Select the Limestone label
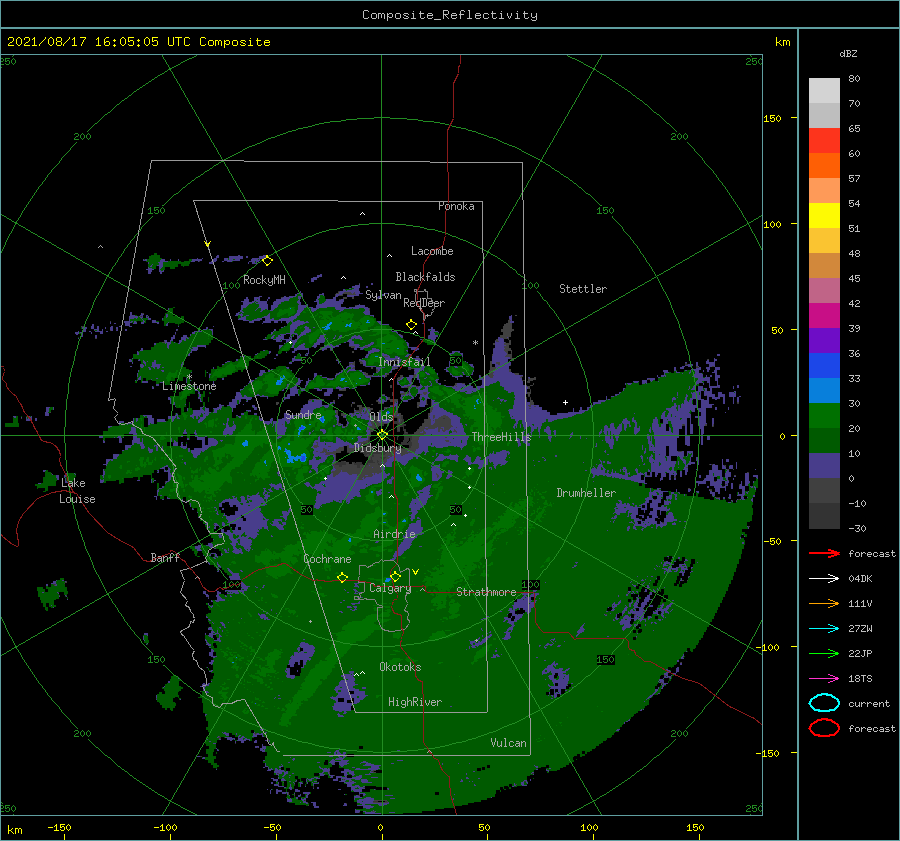The width and height of the screenshot is (900, 841). point(189,386)
